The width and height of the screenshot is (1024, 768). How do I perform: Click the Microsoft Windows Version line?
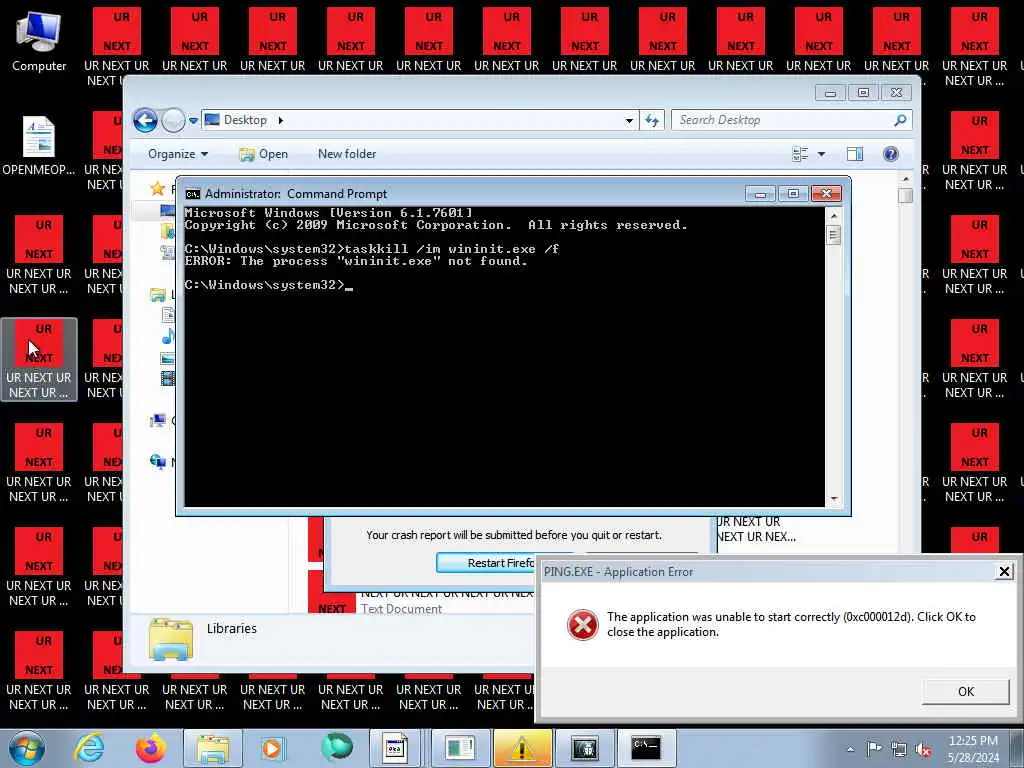pyautogui.click(x=328, y=213)
